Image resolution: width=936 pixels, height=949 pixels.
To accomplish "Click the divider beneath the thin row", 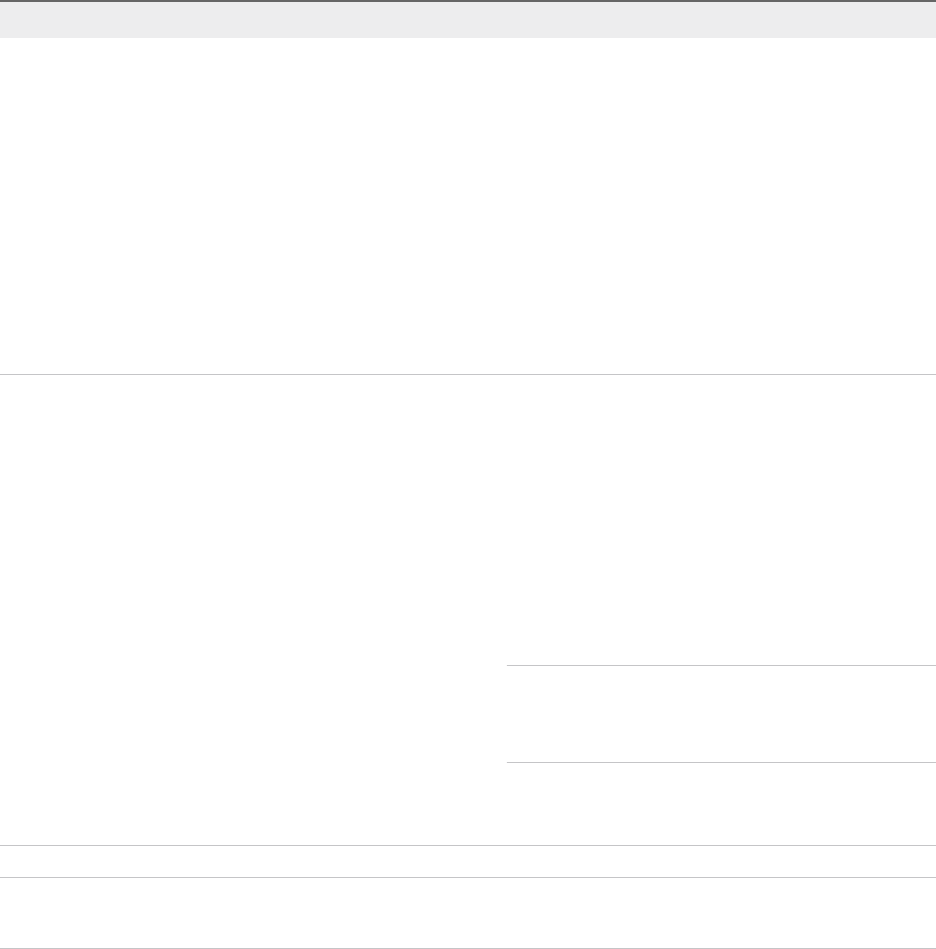I will coord(468,878).
